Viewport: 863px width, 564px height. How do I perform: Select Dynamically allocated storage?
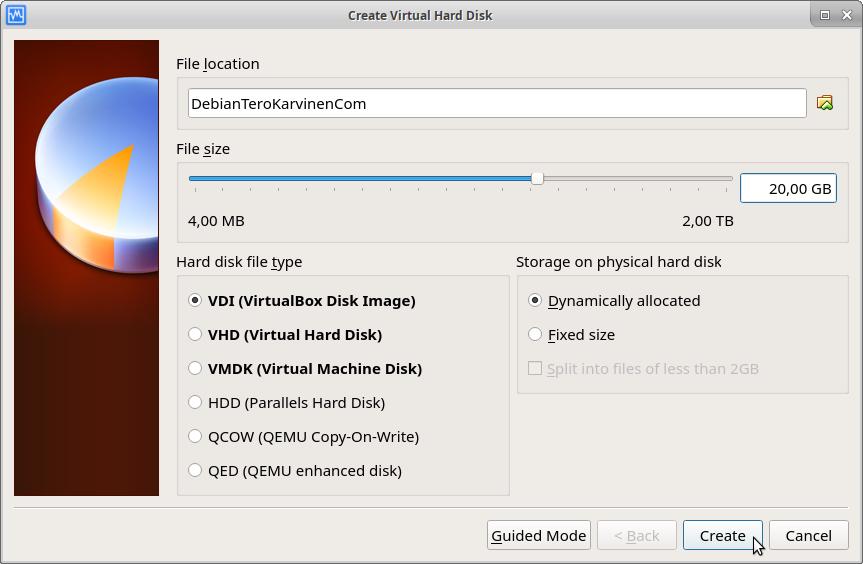(x=535, y=301)
